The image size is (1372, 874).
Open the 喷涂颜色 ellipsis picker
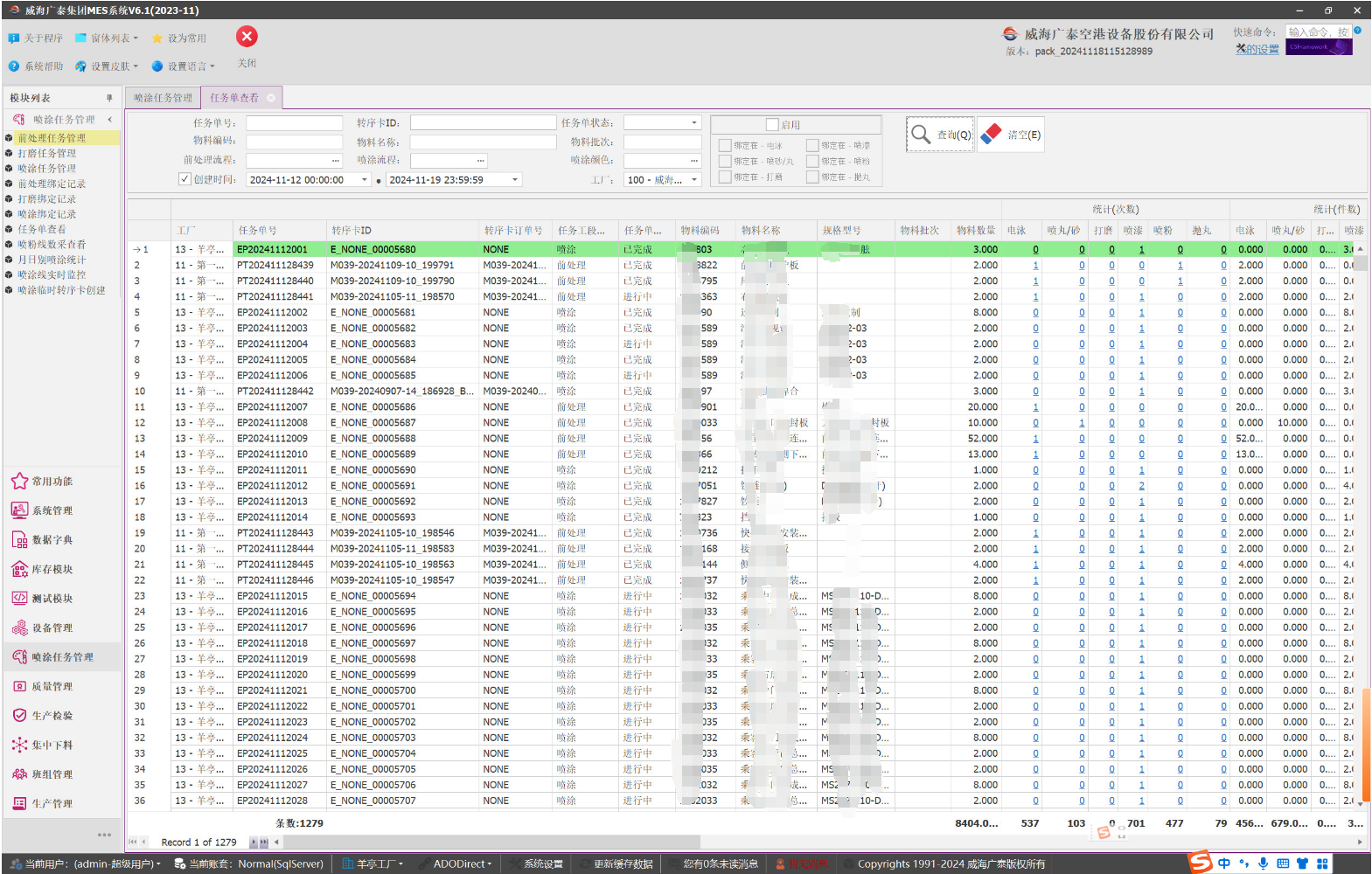coord(694,161)
